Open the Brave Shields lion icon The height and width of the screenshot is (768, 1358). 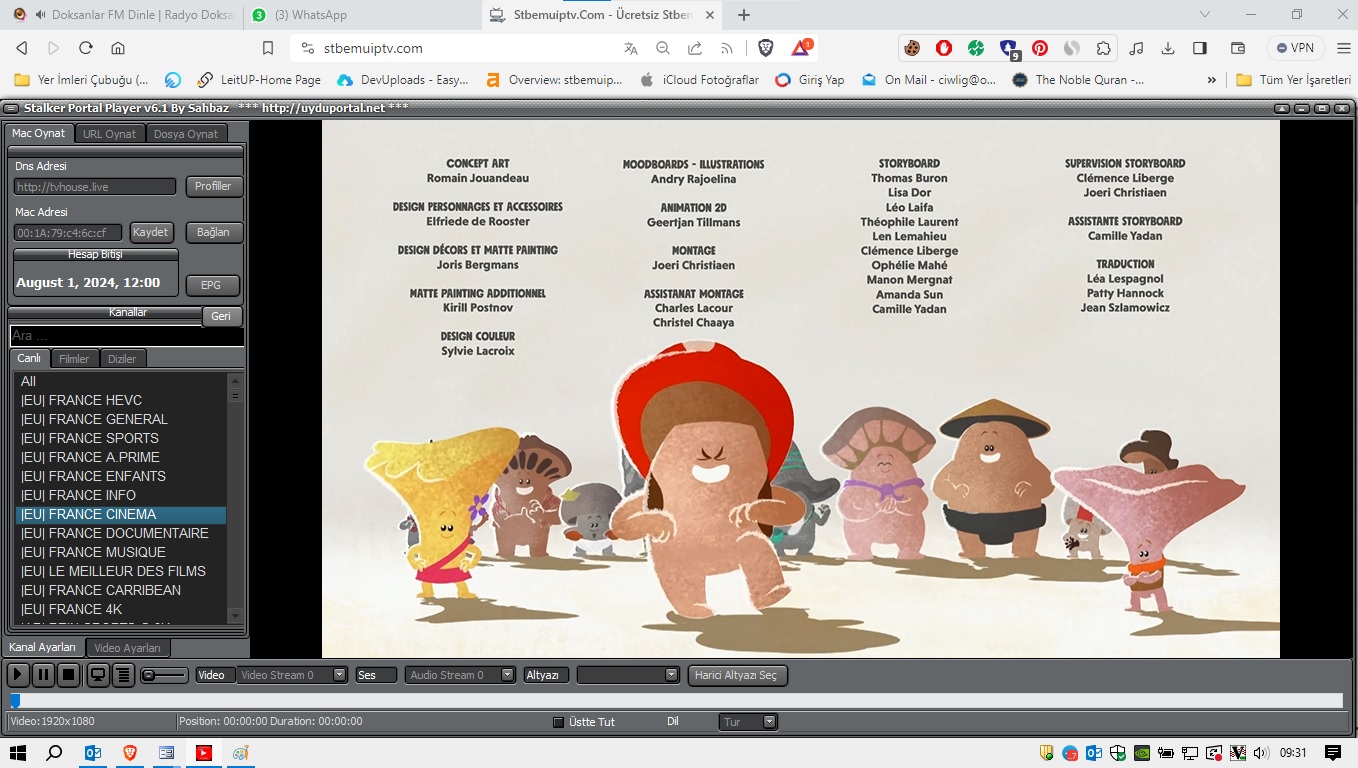pyautogui.click(x=765, y=48)
